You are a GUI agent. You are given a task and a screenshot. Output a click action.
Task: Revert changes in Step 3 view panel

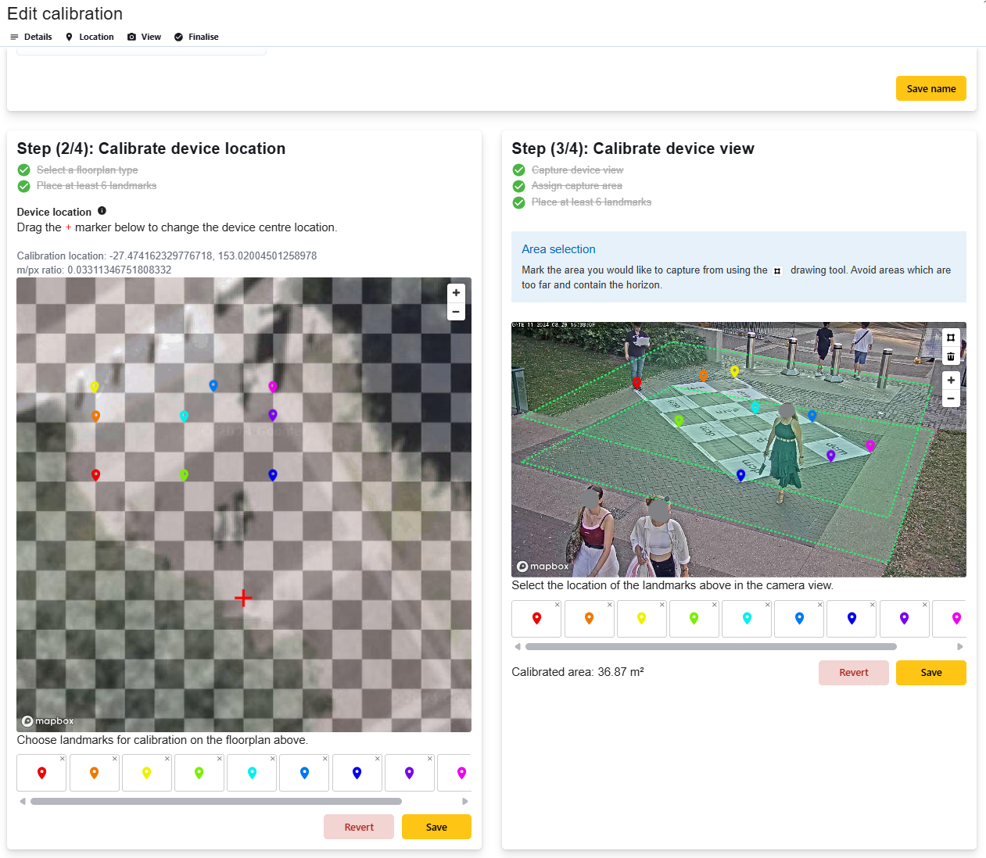tap(853, 672)
